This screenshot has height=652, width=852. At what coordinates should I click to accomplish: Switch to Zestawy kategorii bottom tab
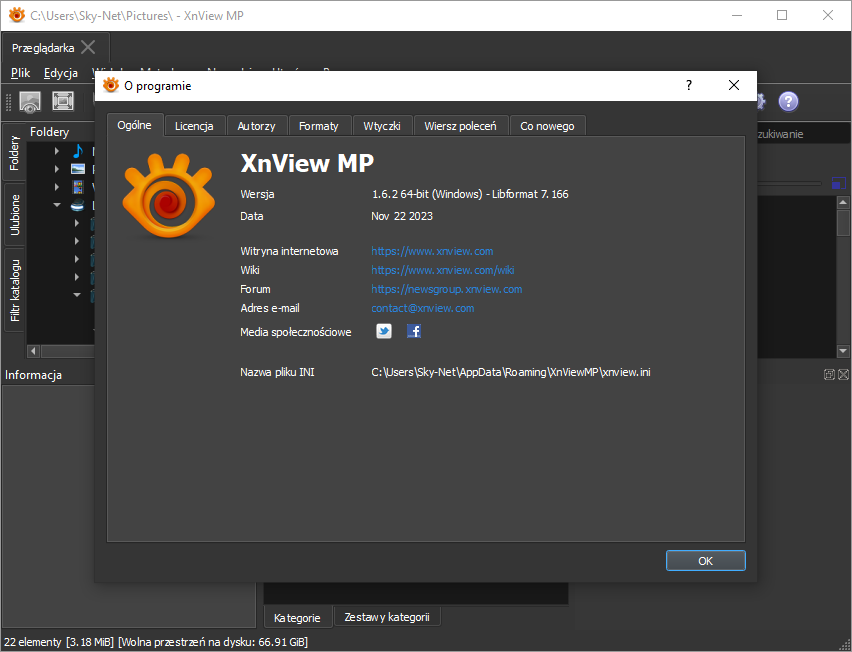(x=387, y=617)
